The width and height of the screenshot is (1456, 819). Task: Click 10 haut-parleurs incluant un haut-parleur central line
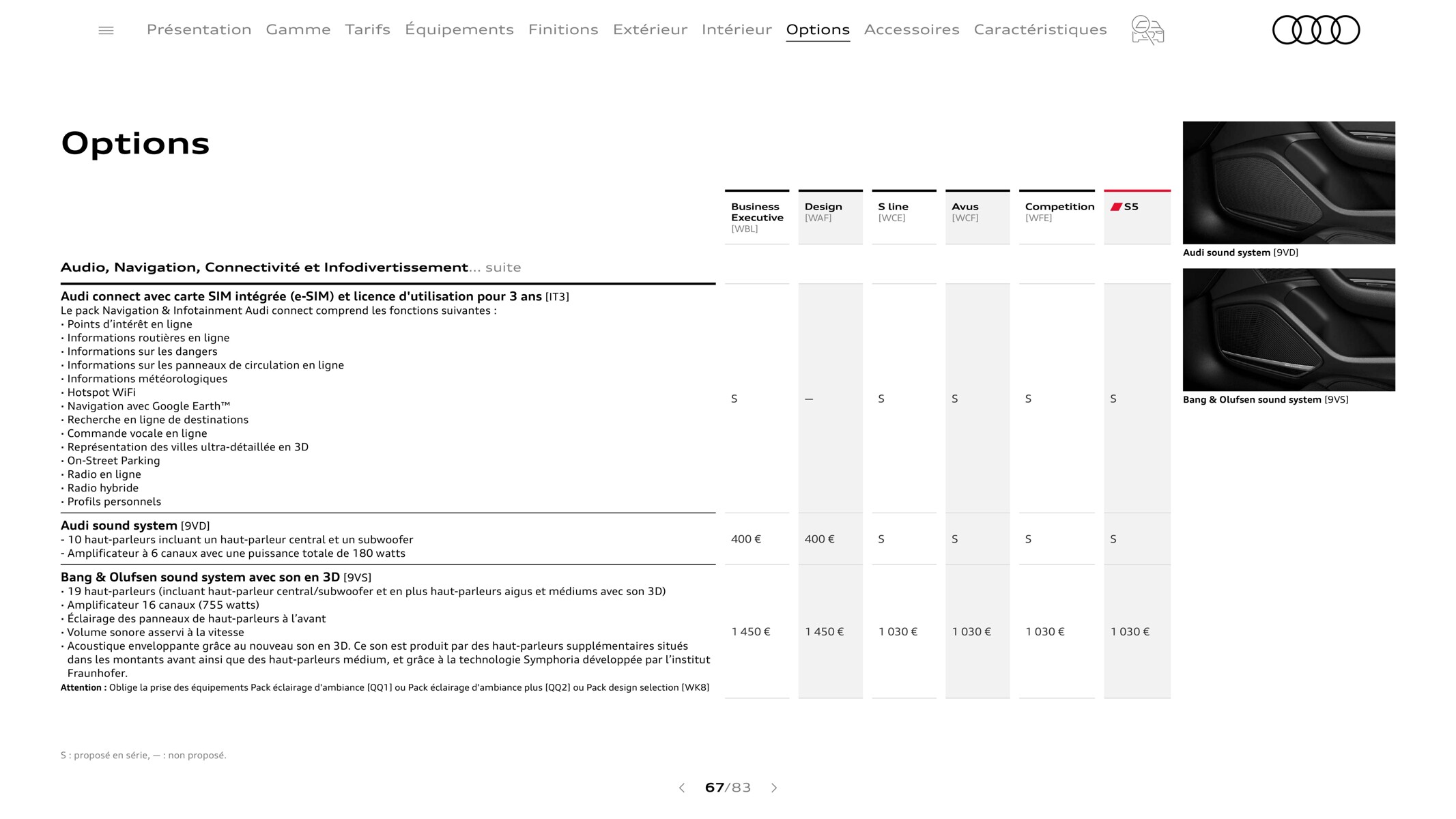237,540
